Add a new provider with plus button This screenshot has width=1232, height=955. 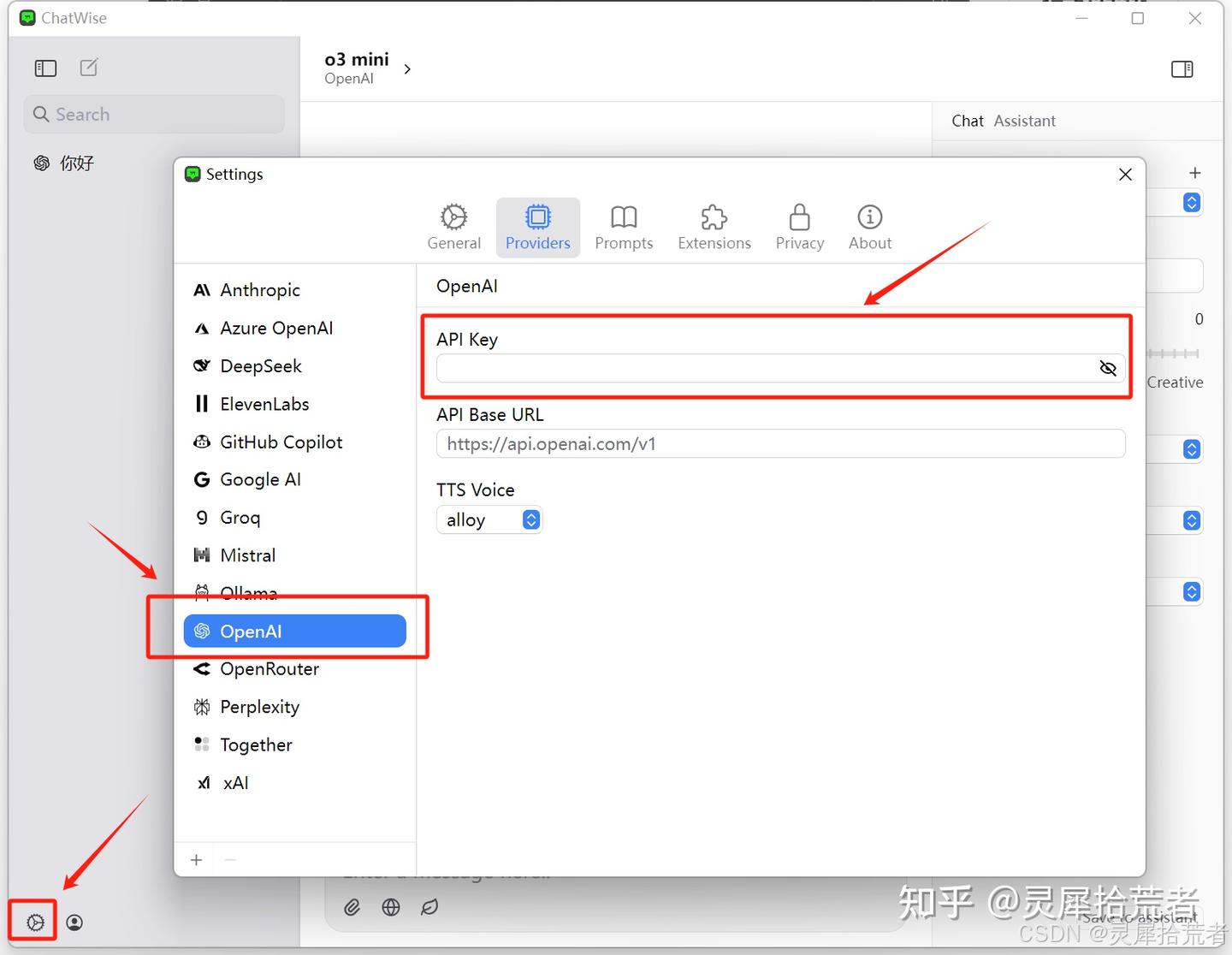(195, 859)
